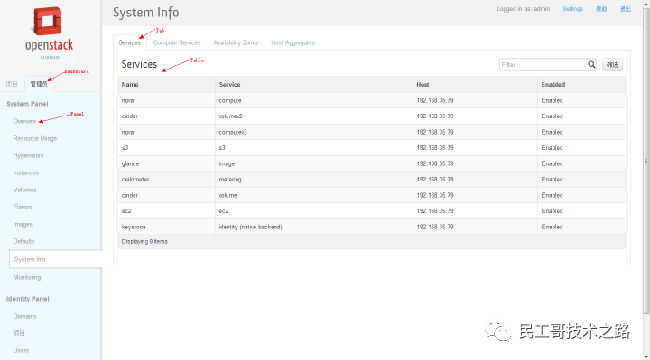This screenshot has height=360, width=650.
Task: Click the Services table title
Action: (x=139, y=64)
